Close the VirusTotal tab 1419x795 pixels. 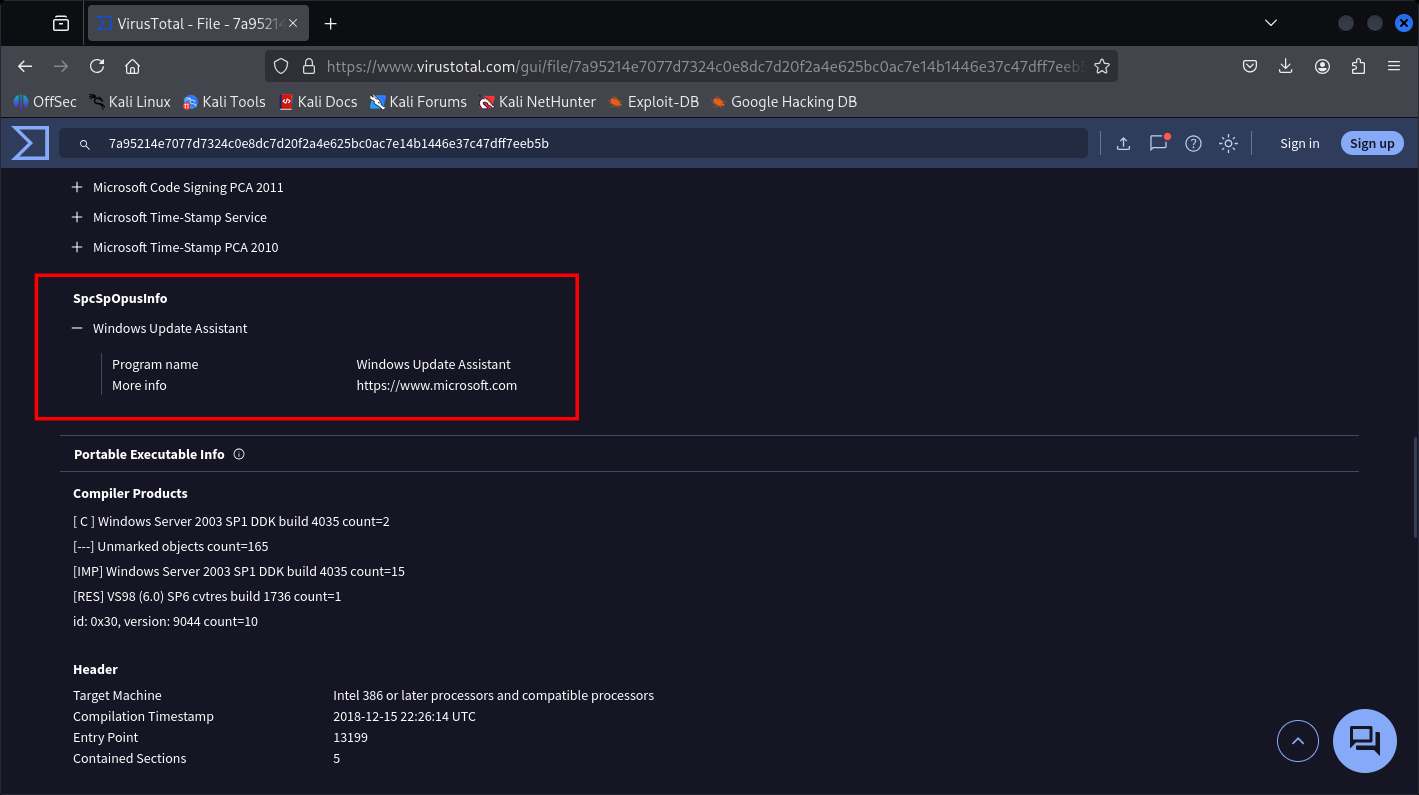pos(292,23)
